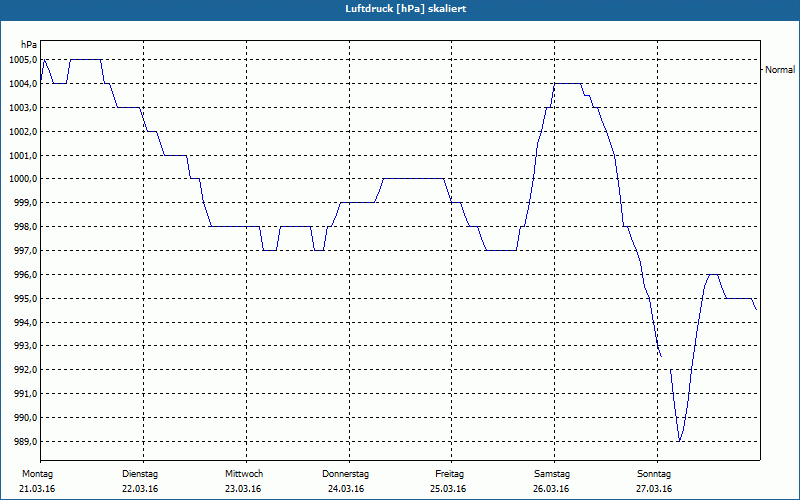Click the '1004,0' axis value
800x500 pixels.
click(x=23, y=84)
